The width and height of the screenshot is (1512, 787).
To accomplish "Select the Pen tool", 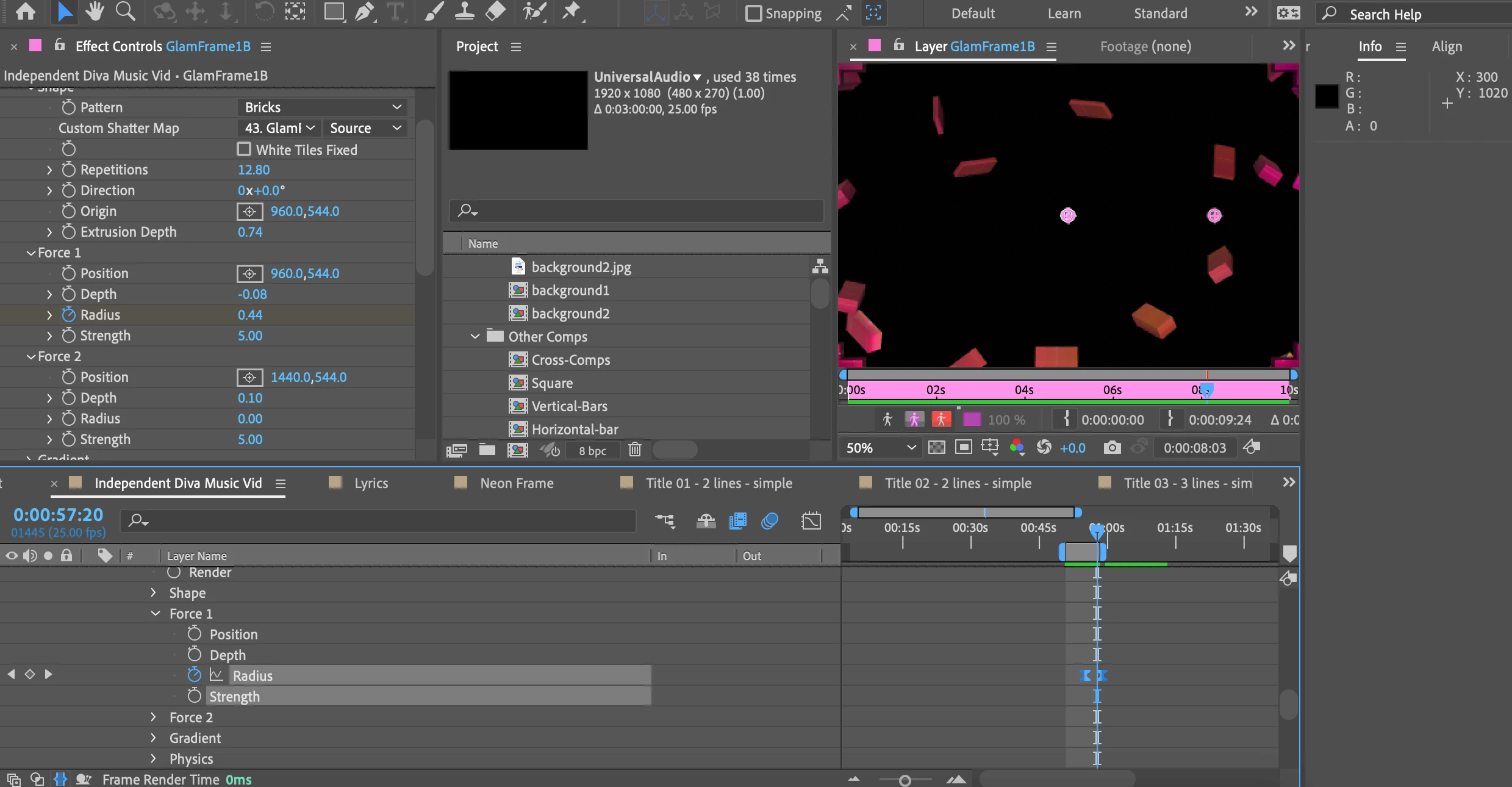I will (x=364, y=12).
